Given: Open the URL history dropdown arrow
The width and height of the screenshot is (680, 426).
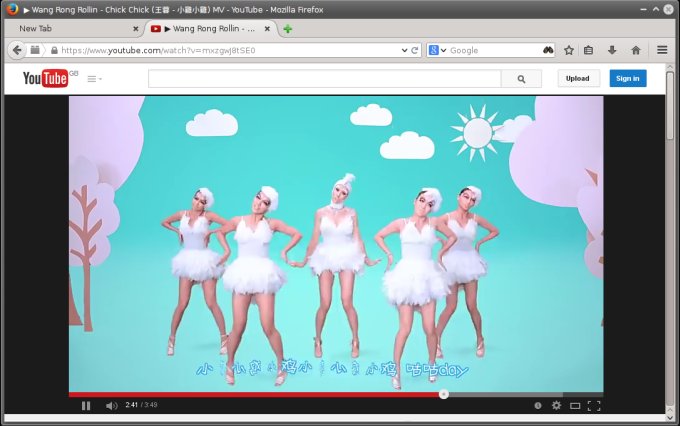Looking at the screenshot, I should point(404,50).
